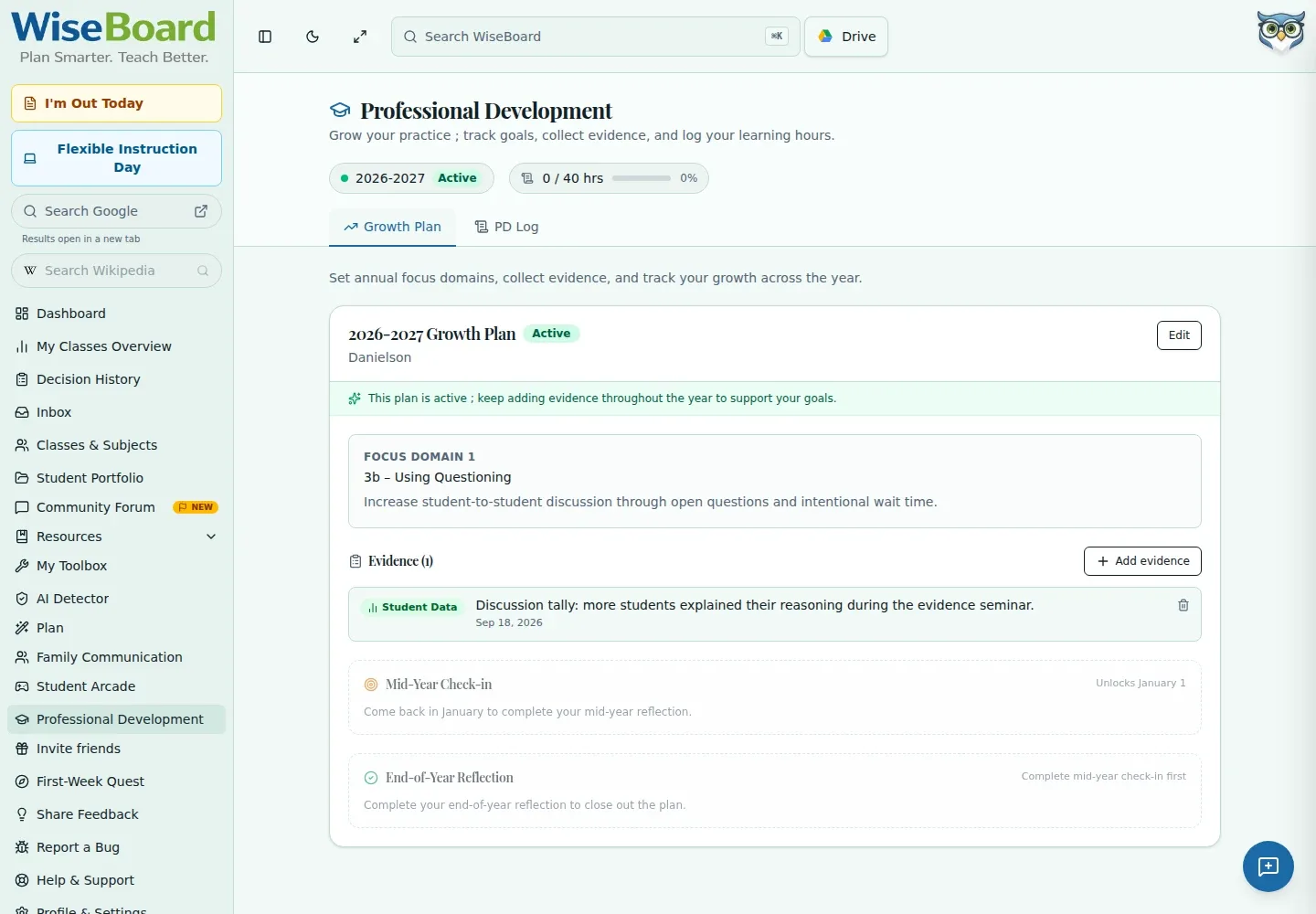Open First-Week Quest
Screen dimensions: 1316x914
[116, 781]
